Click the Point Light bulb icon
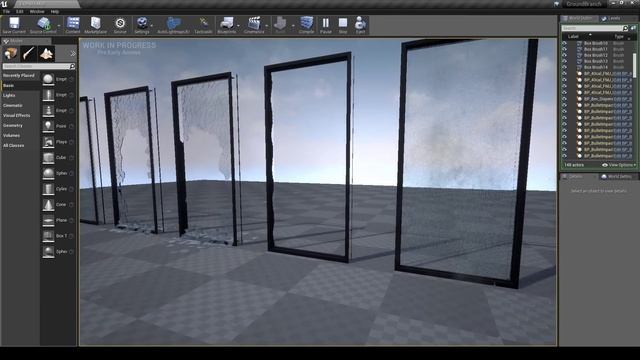 48,126
